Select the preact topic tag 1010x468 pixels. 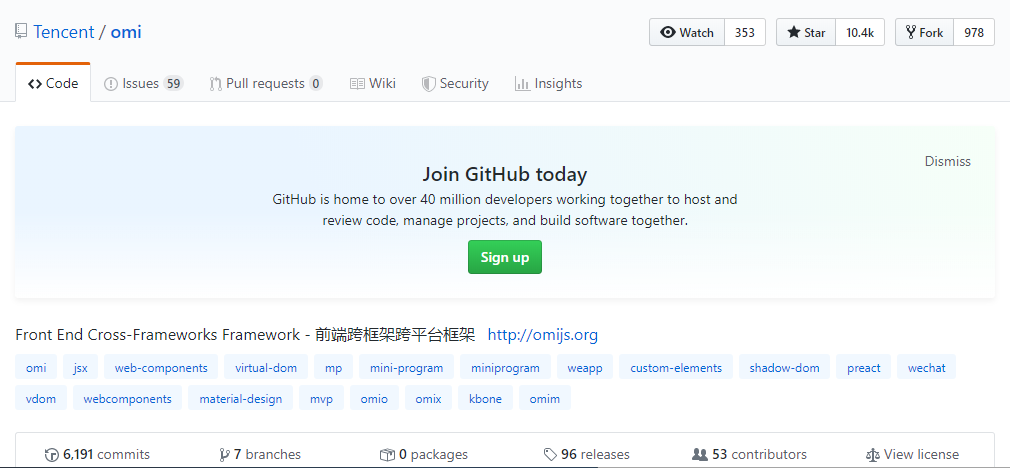coord(864,368)
